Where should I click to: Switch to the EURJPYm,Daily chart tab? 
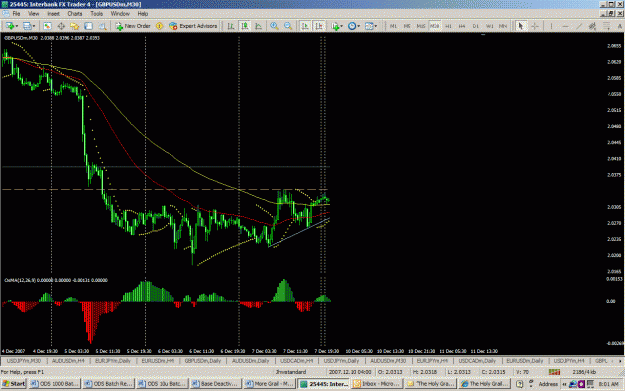click(x=113, y=361)
